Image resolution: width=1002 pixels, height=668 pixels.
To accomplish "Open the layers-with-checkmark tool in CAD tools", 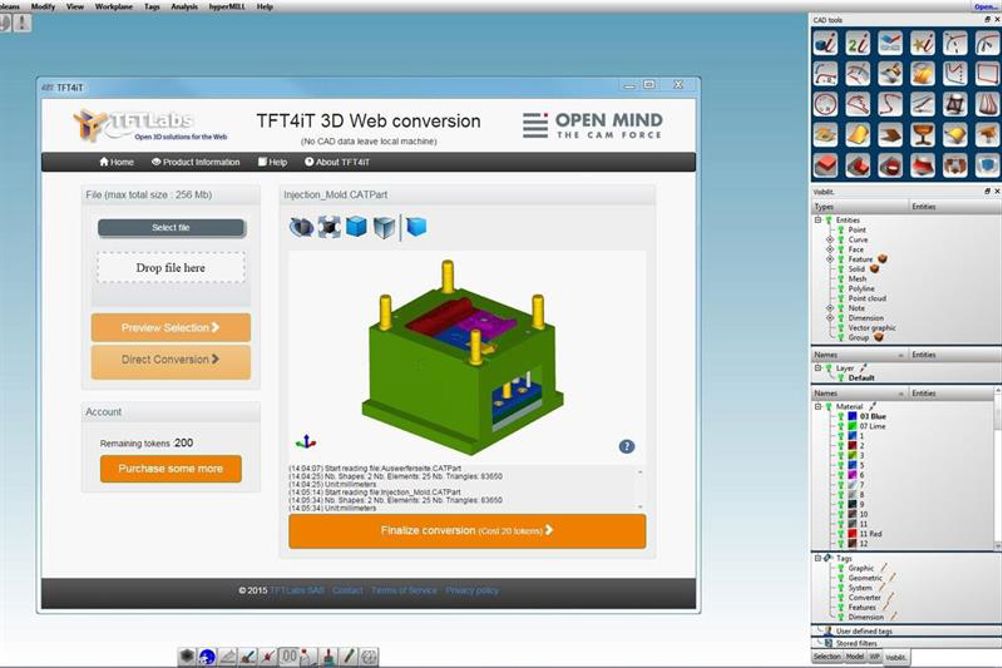I will pos(890,43).
